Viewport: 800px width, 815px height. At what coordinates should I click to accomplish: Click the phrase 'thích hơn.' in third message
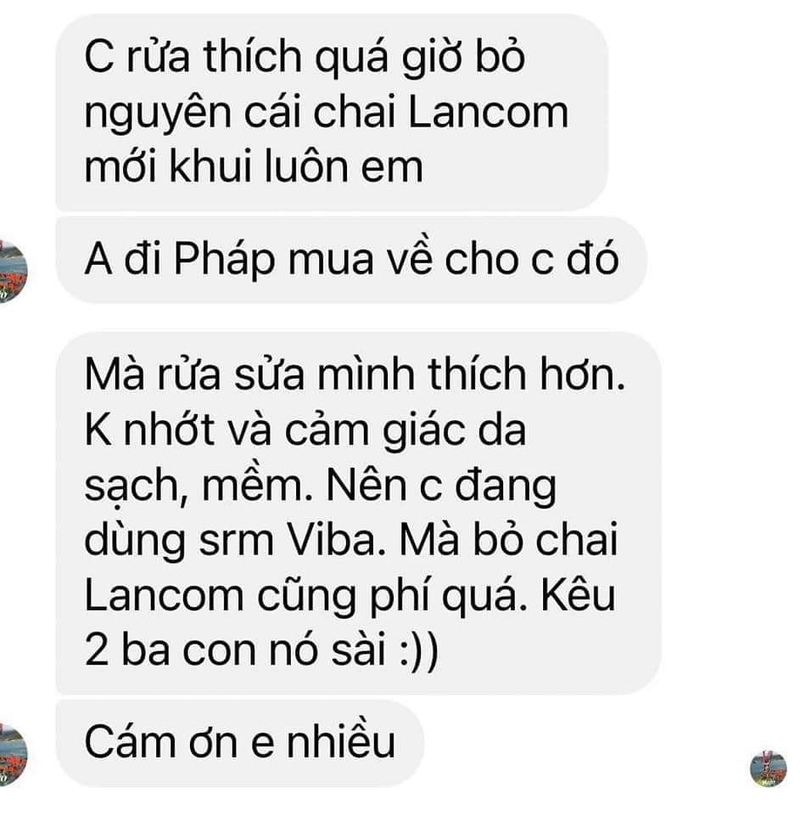point(527,375)
